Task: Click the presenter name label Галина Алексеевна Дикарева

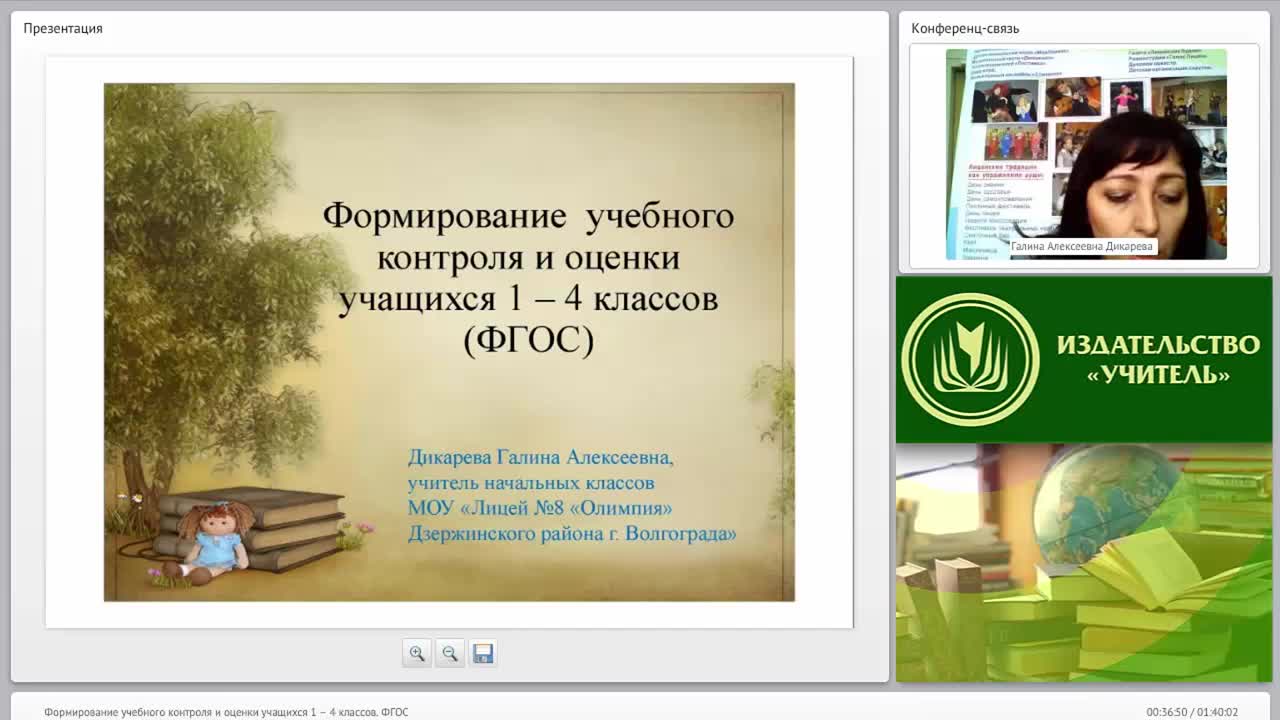Action: 1082,246
